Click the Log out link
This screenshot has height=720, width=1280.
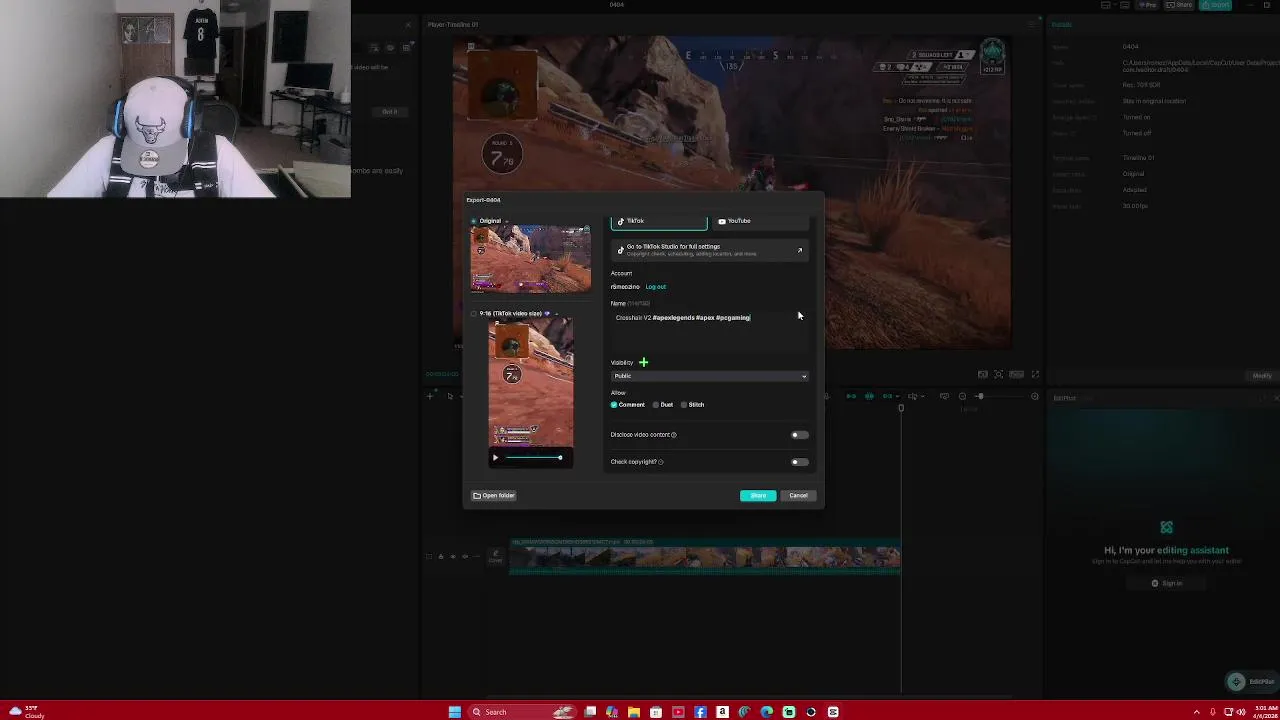tap(656, 287)
